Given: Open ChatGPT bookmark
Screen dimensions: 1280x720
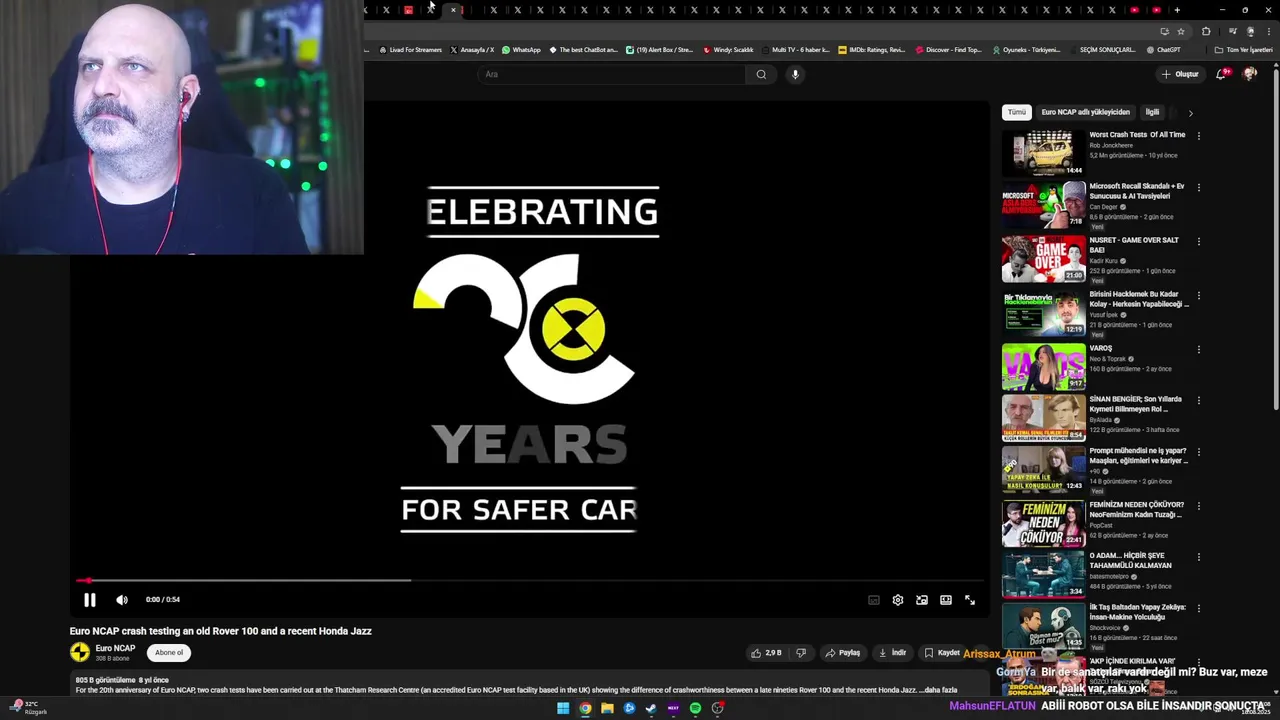Looking at the screenshot, I should coord(1163,50).
